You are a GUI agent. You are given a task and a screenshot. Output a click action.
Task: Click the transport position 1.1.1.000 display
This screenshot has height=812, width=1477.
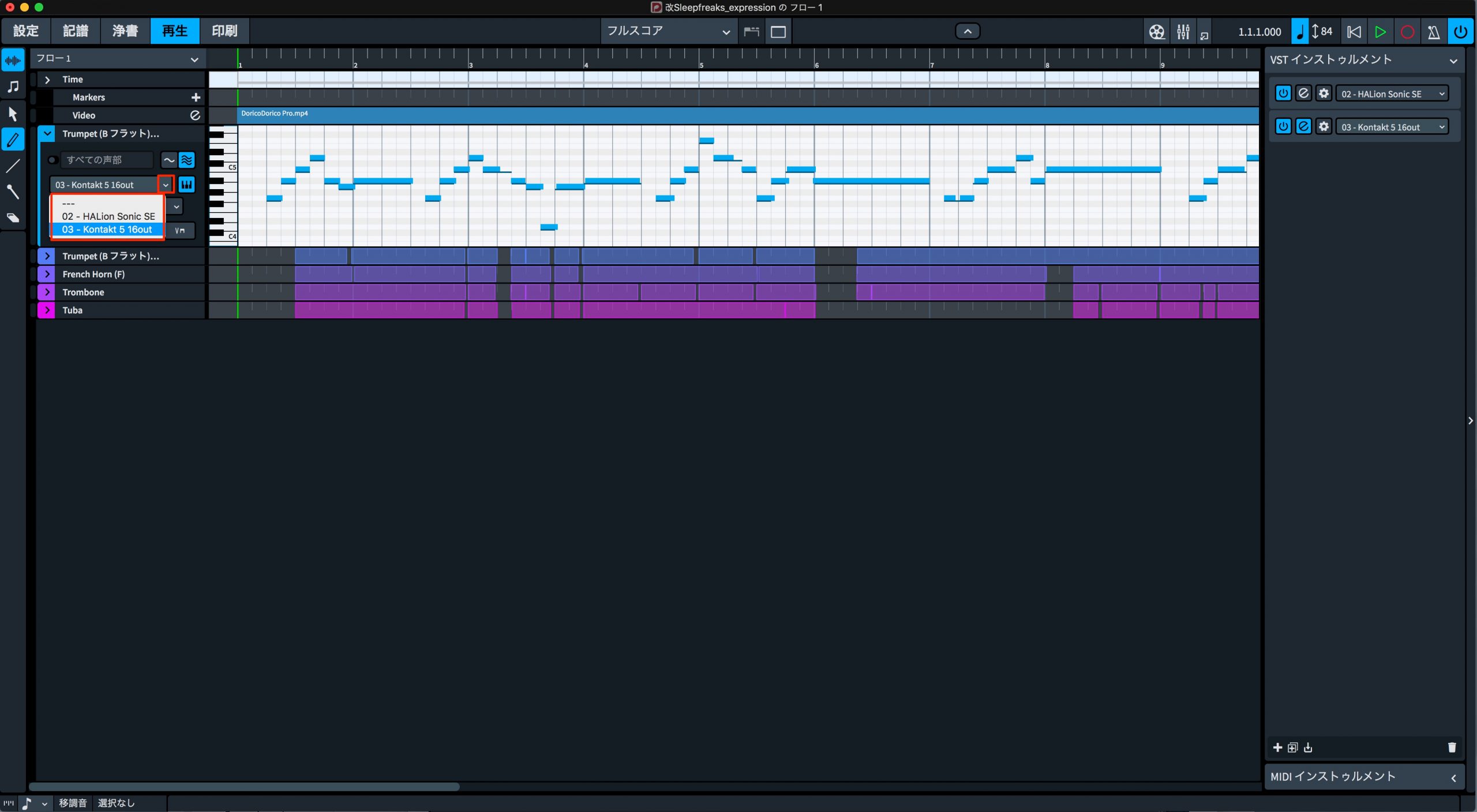pyautogui.click(x=1259, y=32)
